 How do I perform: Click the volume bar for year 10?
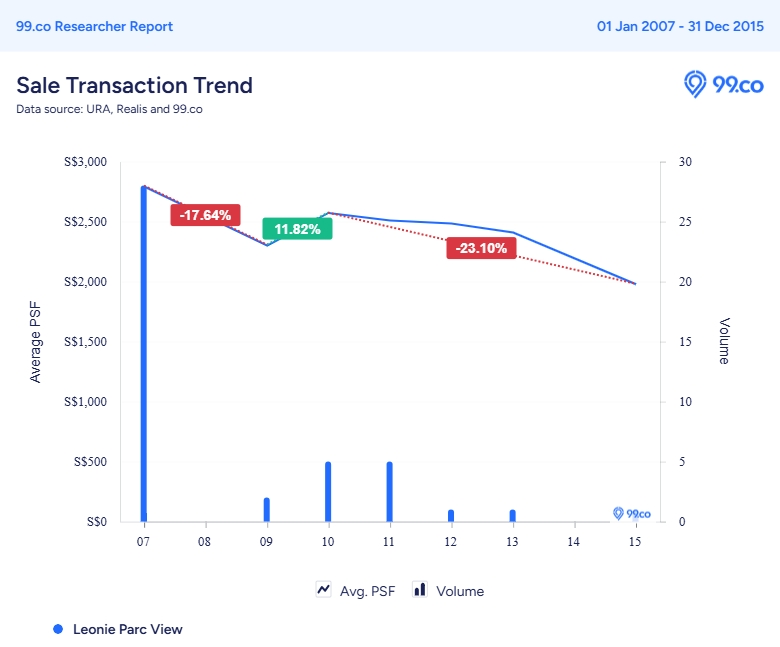coord(328,492)
